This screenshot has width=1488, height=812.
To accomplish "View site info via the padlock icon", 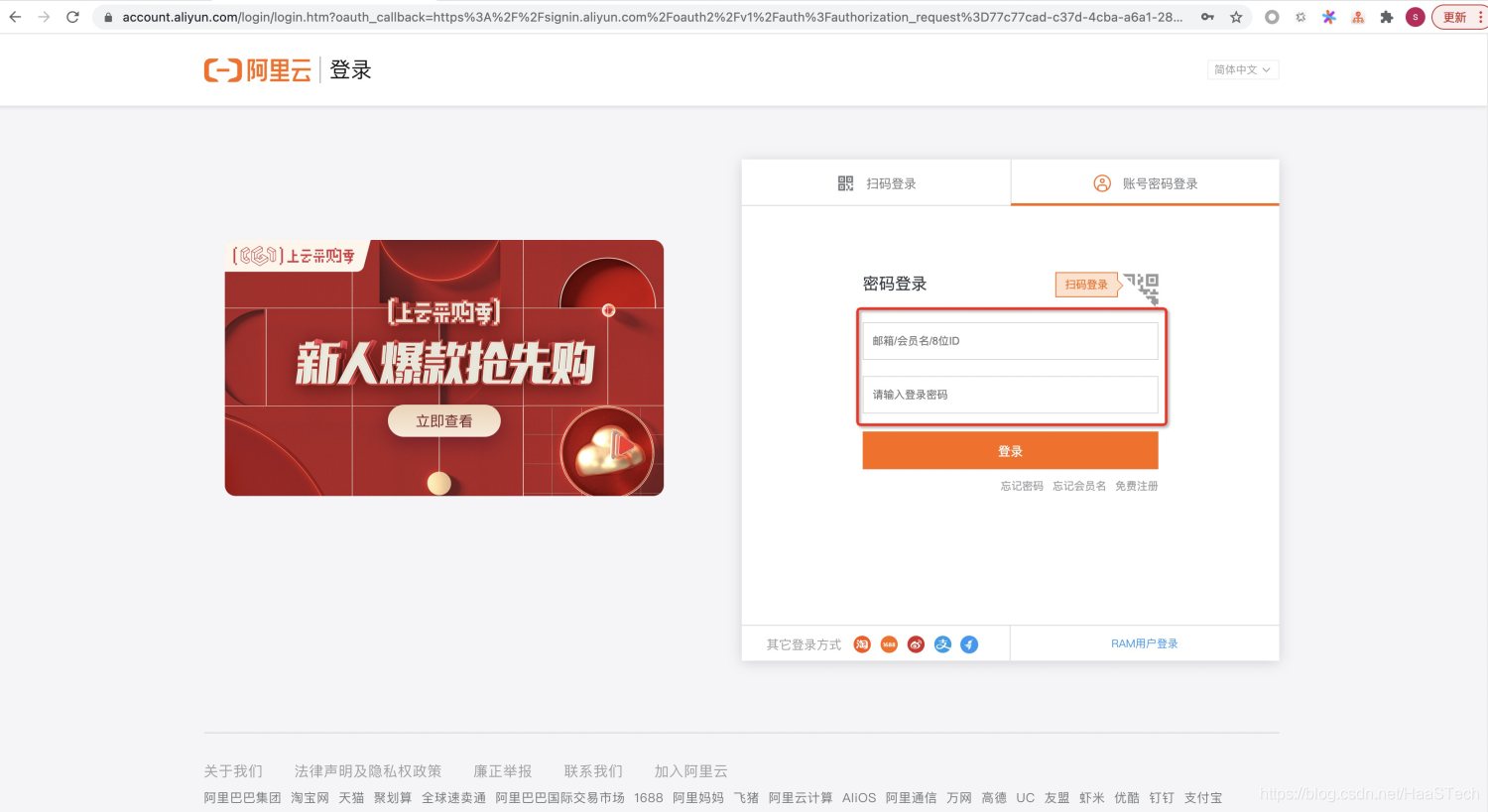I will [108, 17].
